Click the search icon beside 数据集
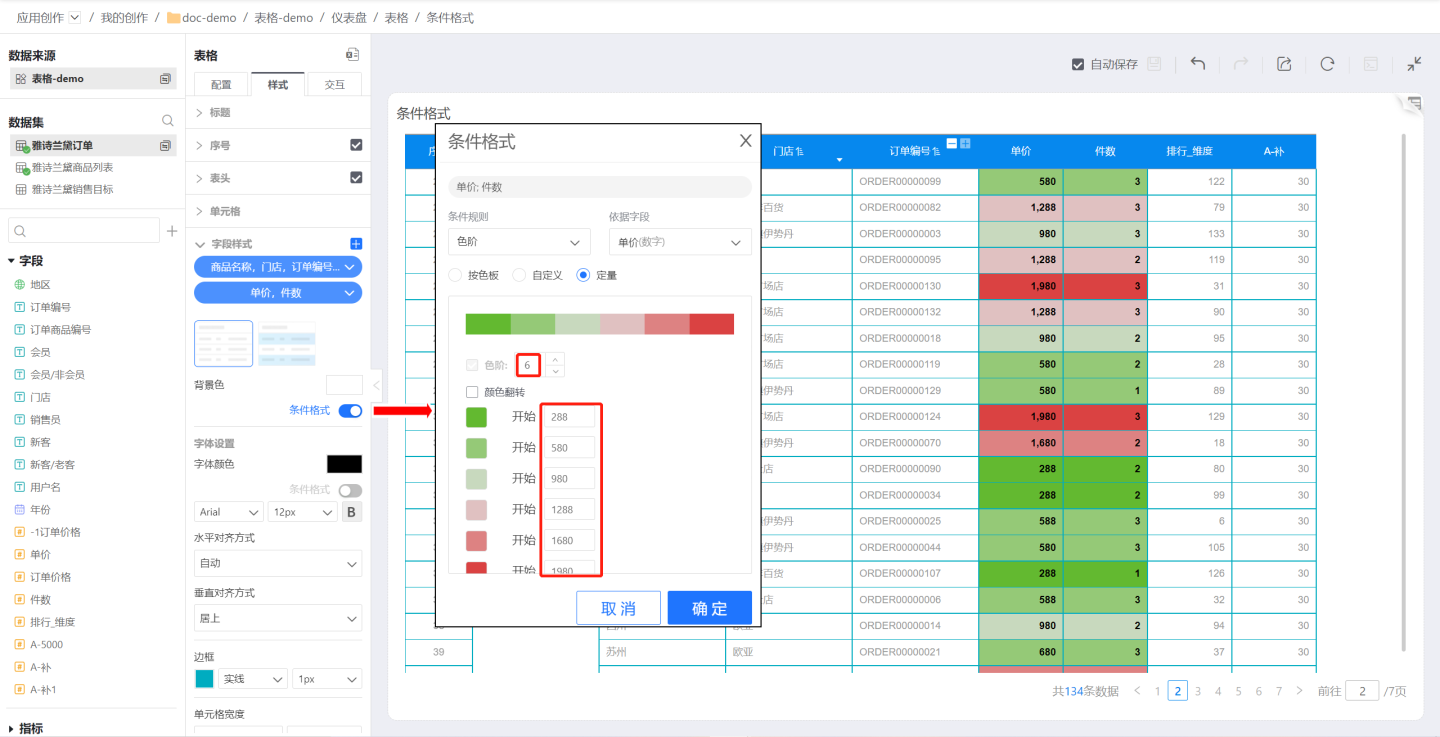1440x737 pixels. (168, 121)
